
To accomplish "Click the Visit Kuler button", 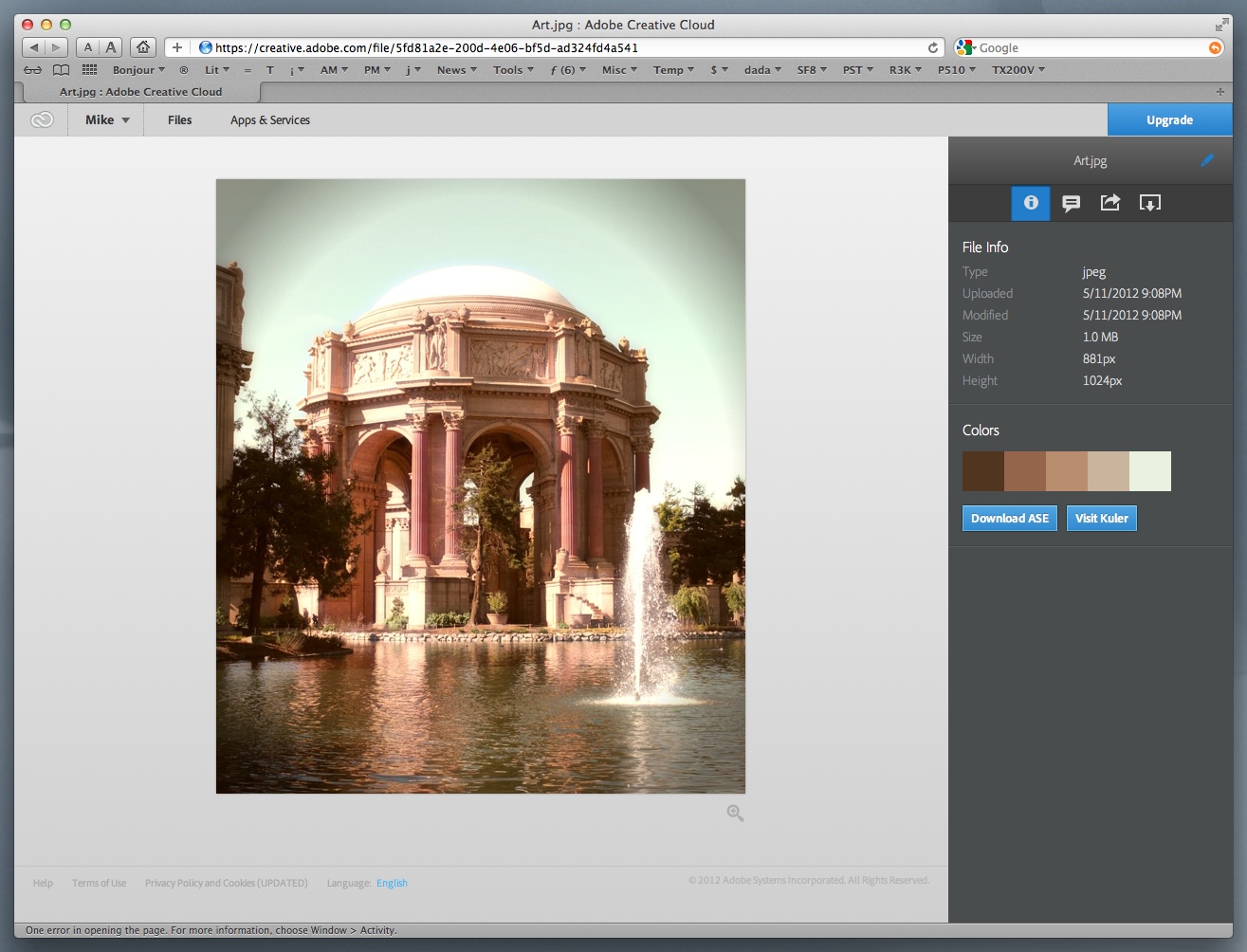I will 1101,519.
